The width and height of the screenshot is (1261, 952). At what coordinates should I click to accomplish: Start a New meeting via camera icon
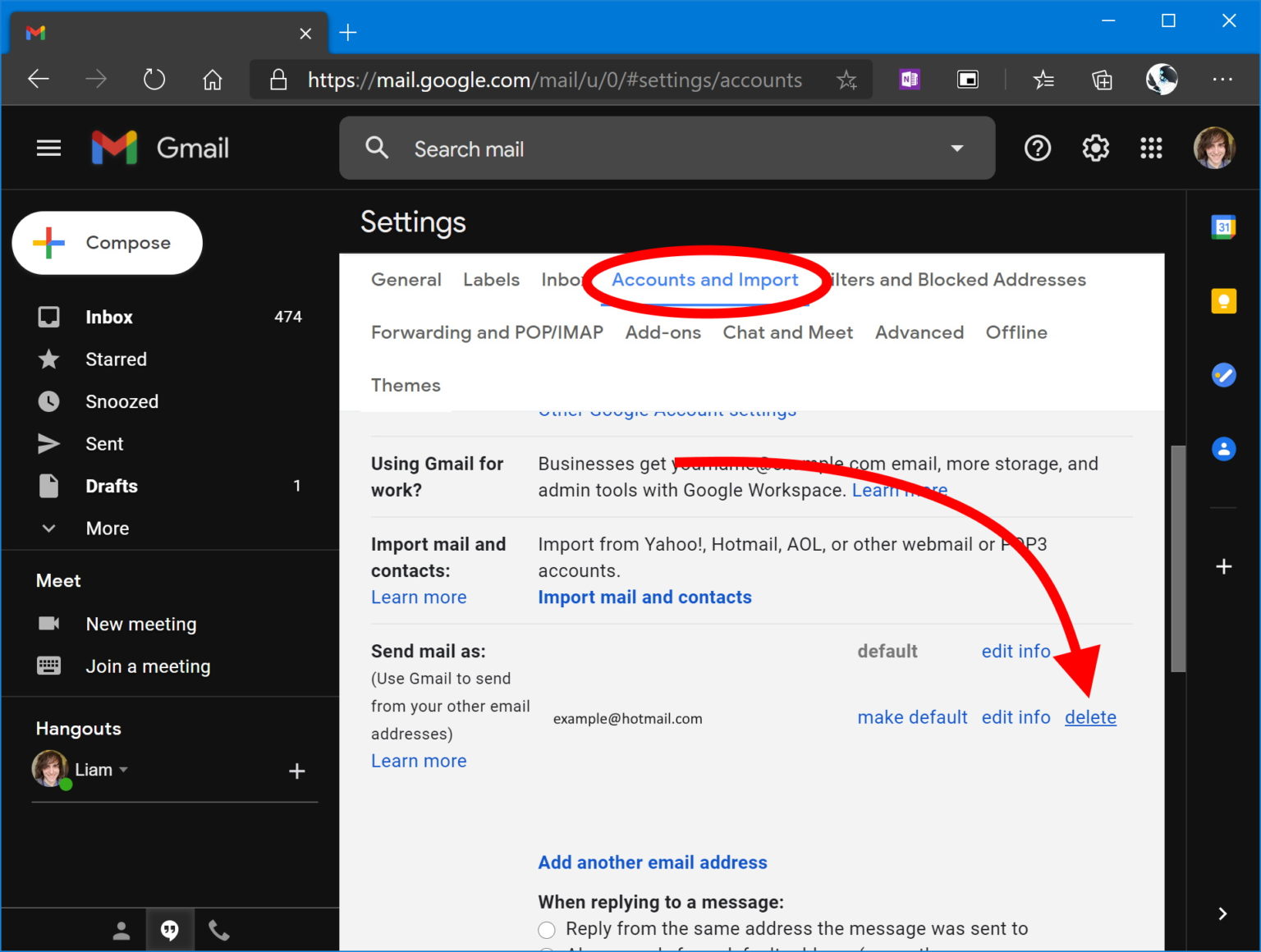[x=48, y=624]
